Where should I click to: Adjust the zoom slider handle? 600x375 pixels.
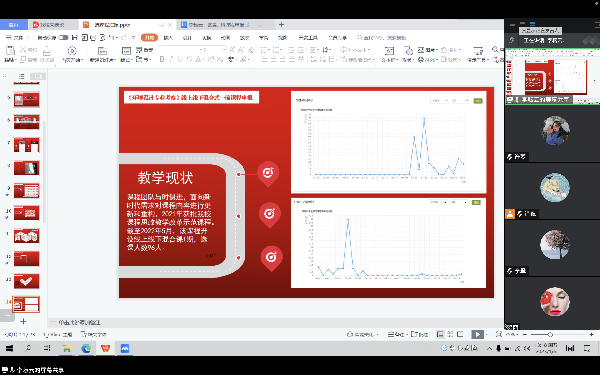click(x=550, y=334)
